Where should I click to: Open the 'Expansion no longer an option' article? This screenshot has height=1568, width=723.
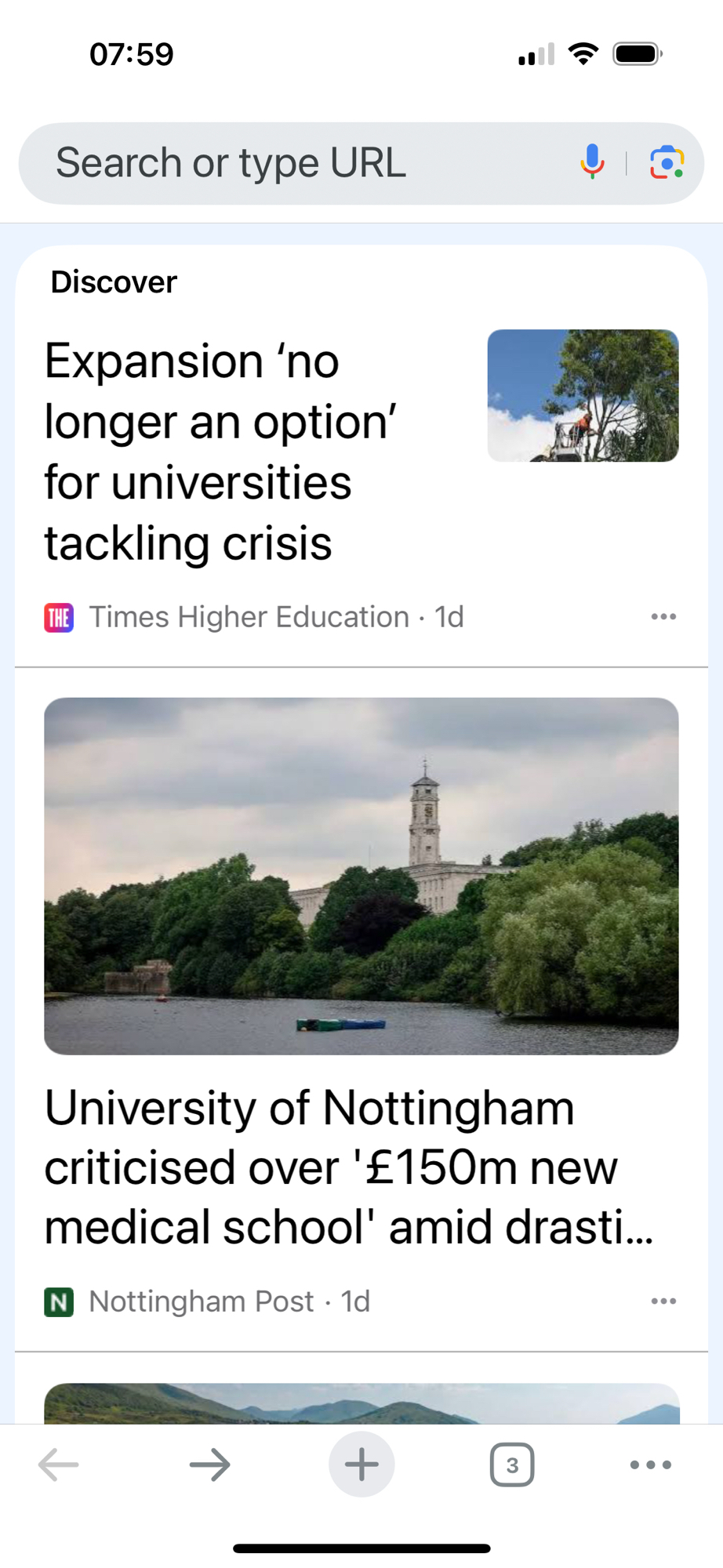tap(220, 452)
